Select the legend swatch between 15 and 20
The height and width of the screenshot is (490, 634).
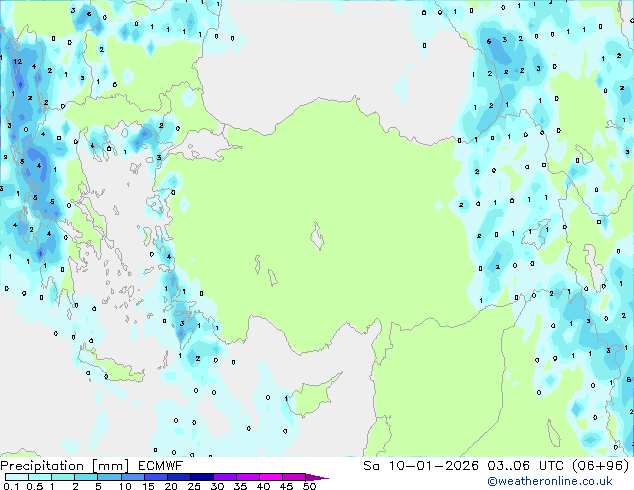pos(155,477)
